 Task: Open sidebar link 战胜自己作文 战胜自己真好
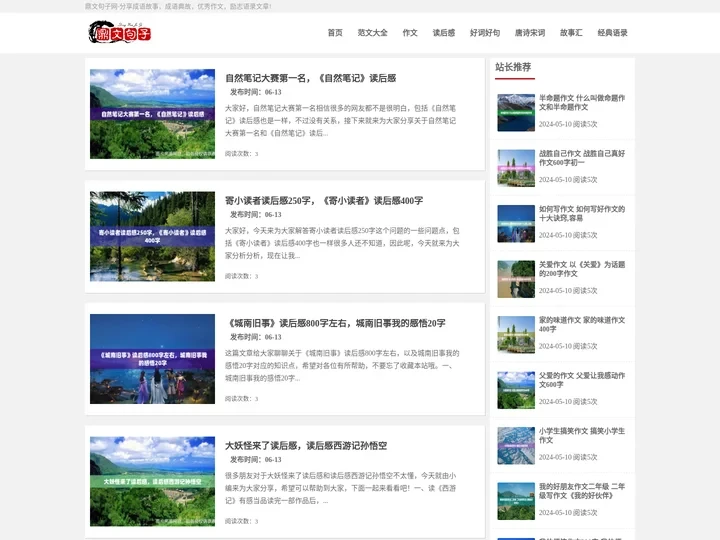click(x=582, y=158)
